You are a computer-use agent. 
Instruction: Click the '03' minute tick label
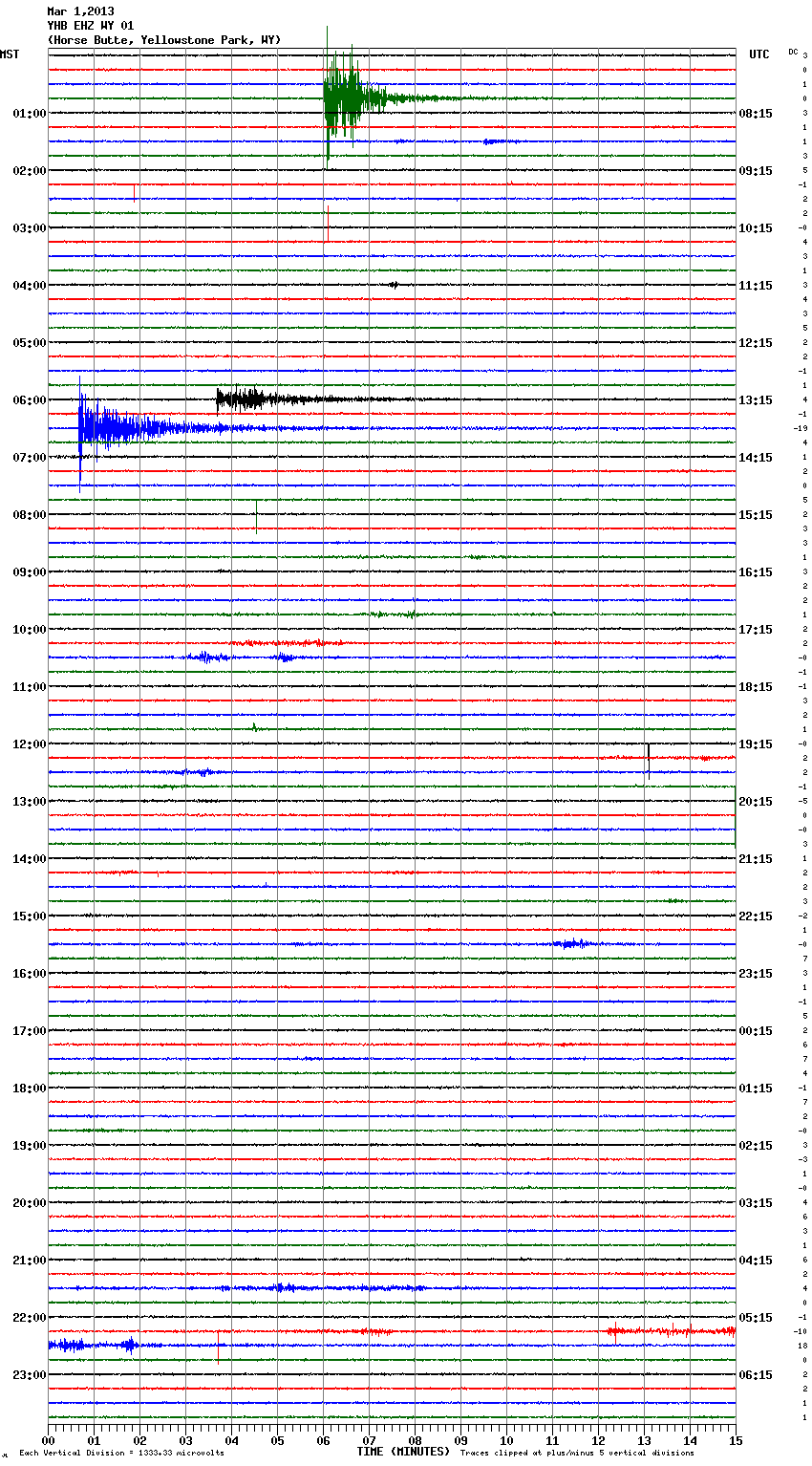[x=185, y=1440]
